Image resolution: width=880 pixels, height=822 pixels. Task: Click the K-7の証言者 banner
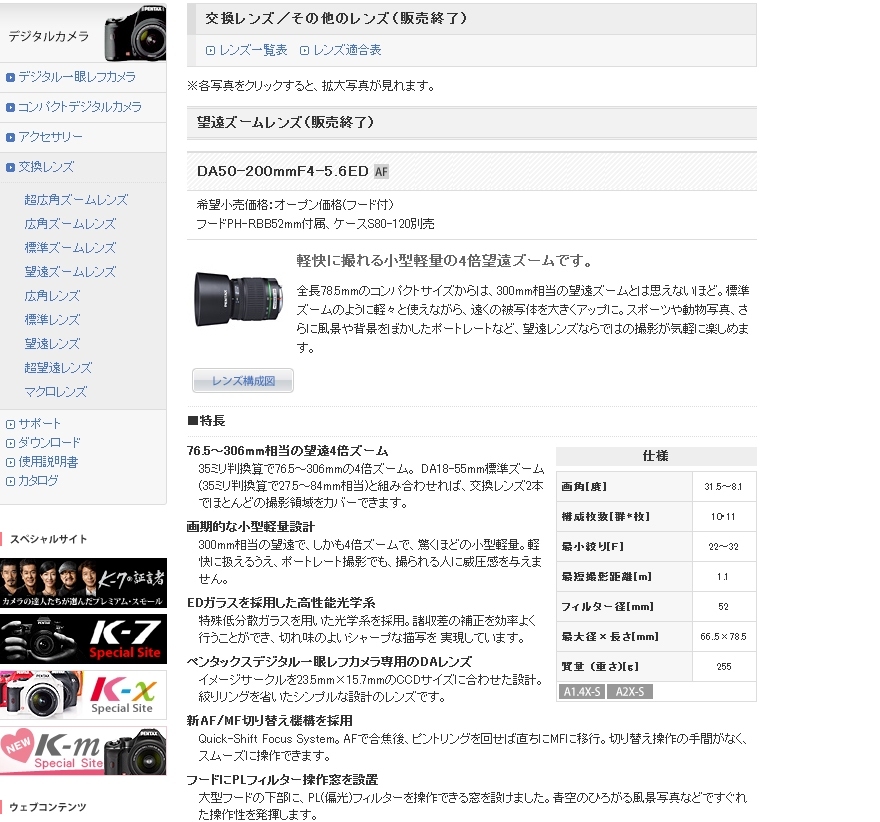click(83, 583)
